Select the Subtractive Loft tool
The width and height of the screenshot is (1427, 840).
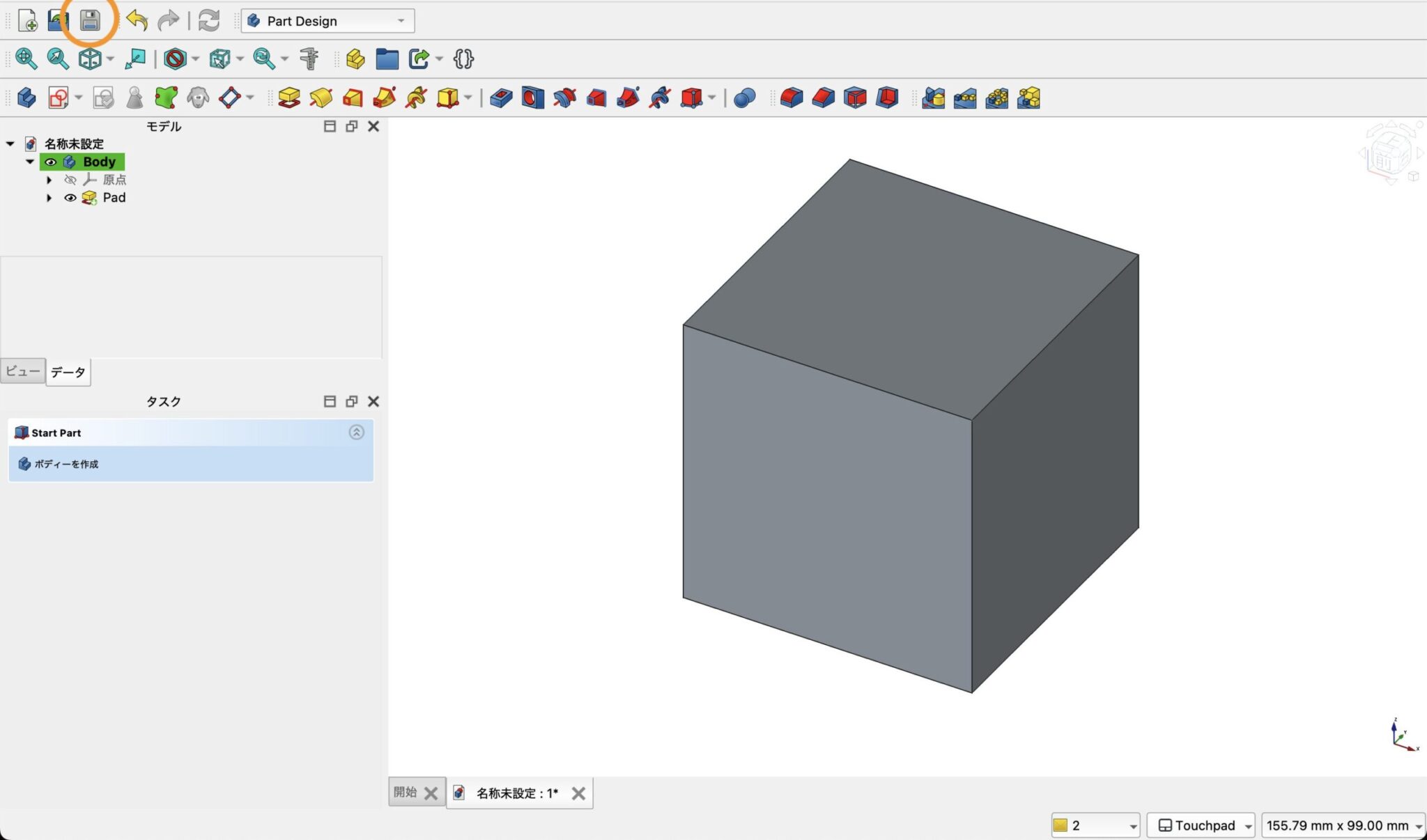click(x=596, y=98)
